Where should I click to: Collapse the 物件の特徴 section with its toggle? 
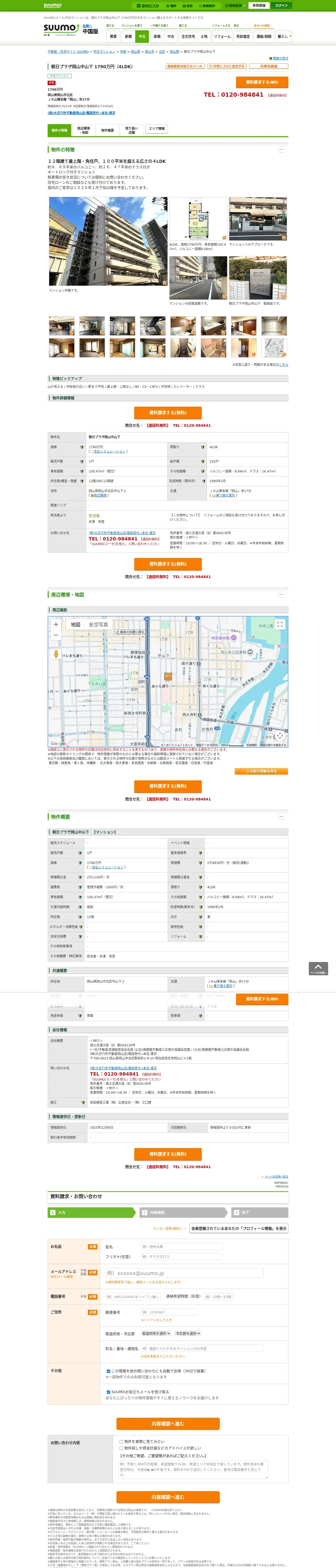coord(281,149)
